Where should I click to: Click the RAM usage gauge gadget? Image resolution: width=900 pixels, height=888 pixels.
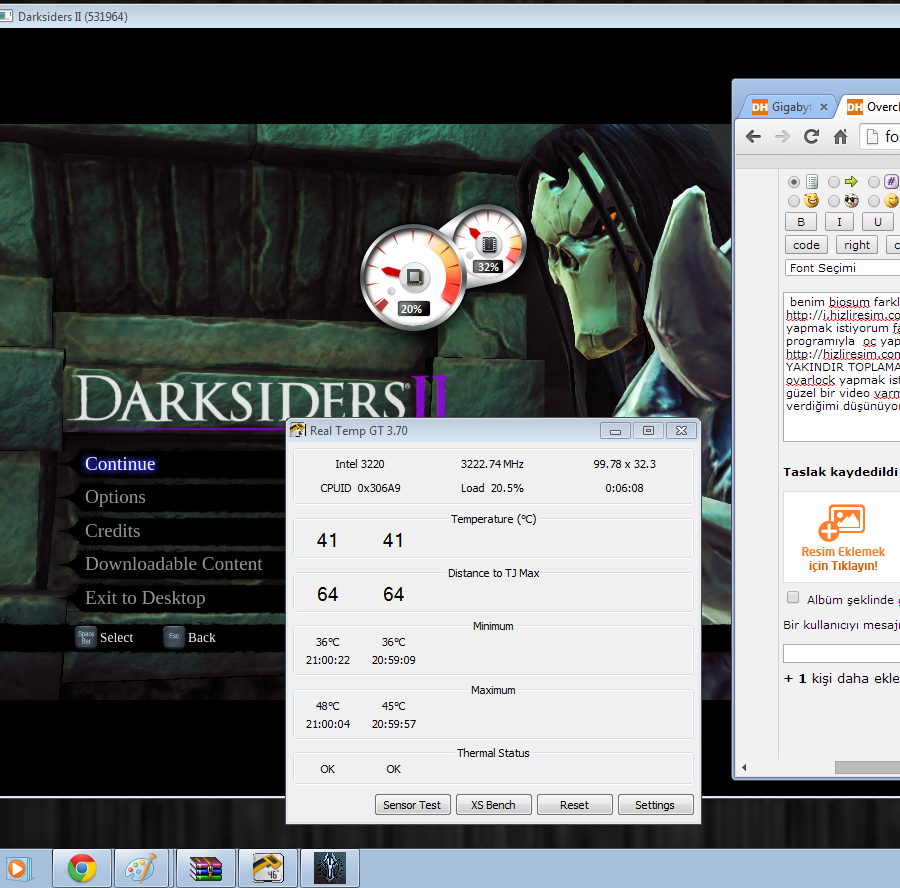coord(489,243)
